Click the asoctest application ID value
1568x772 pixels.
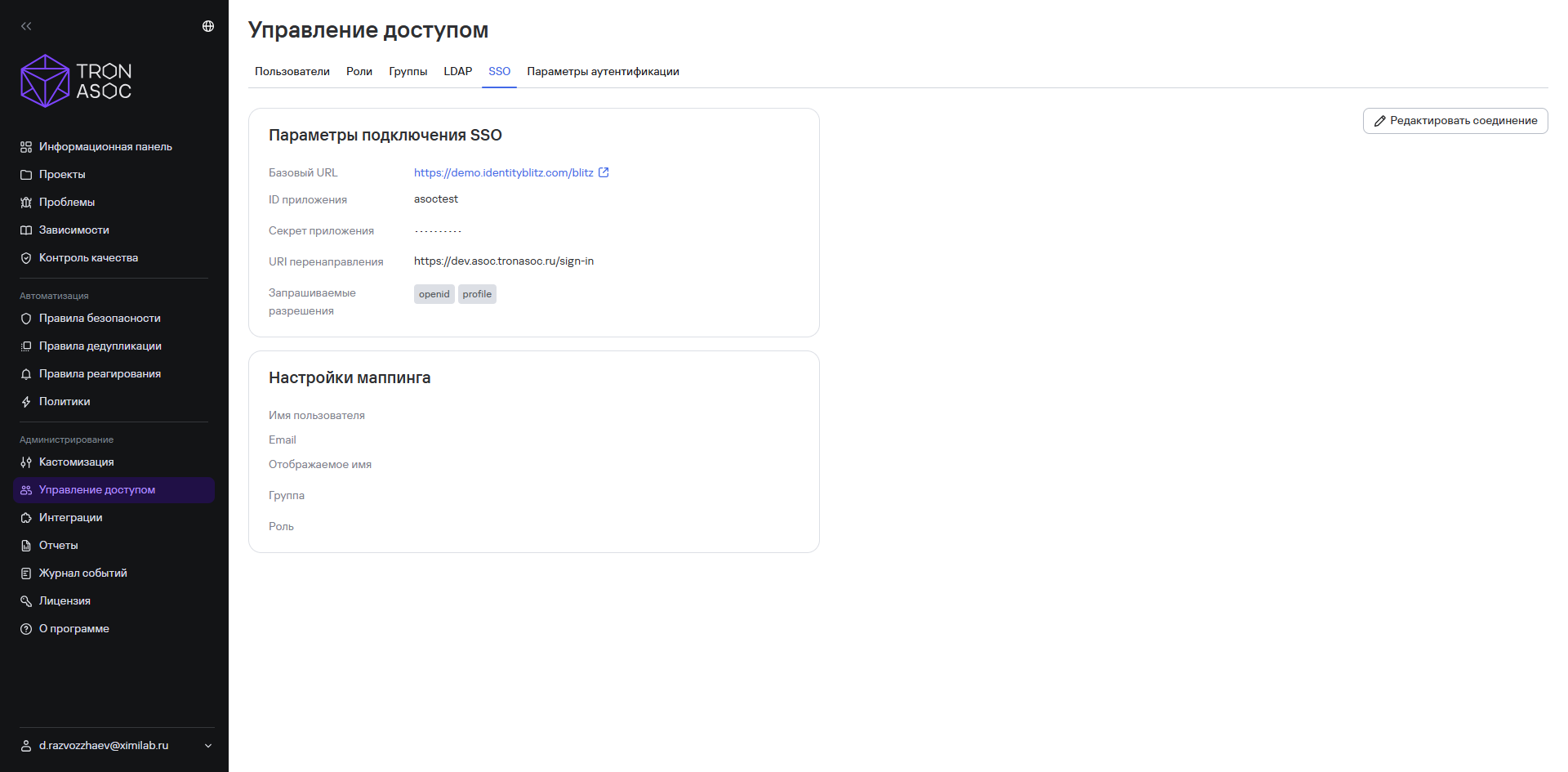[436, 199]
